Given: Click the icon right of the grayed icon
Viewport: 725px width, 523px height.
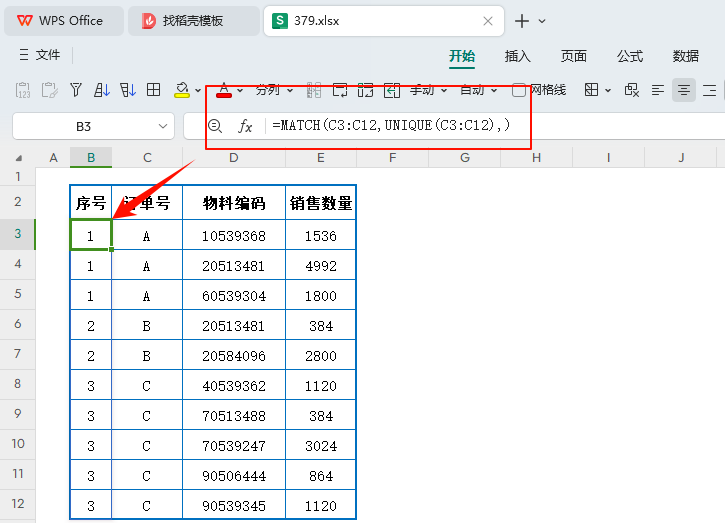Looking at the screenshot, I should (340, 90).
